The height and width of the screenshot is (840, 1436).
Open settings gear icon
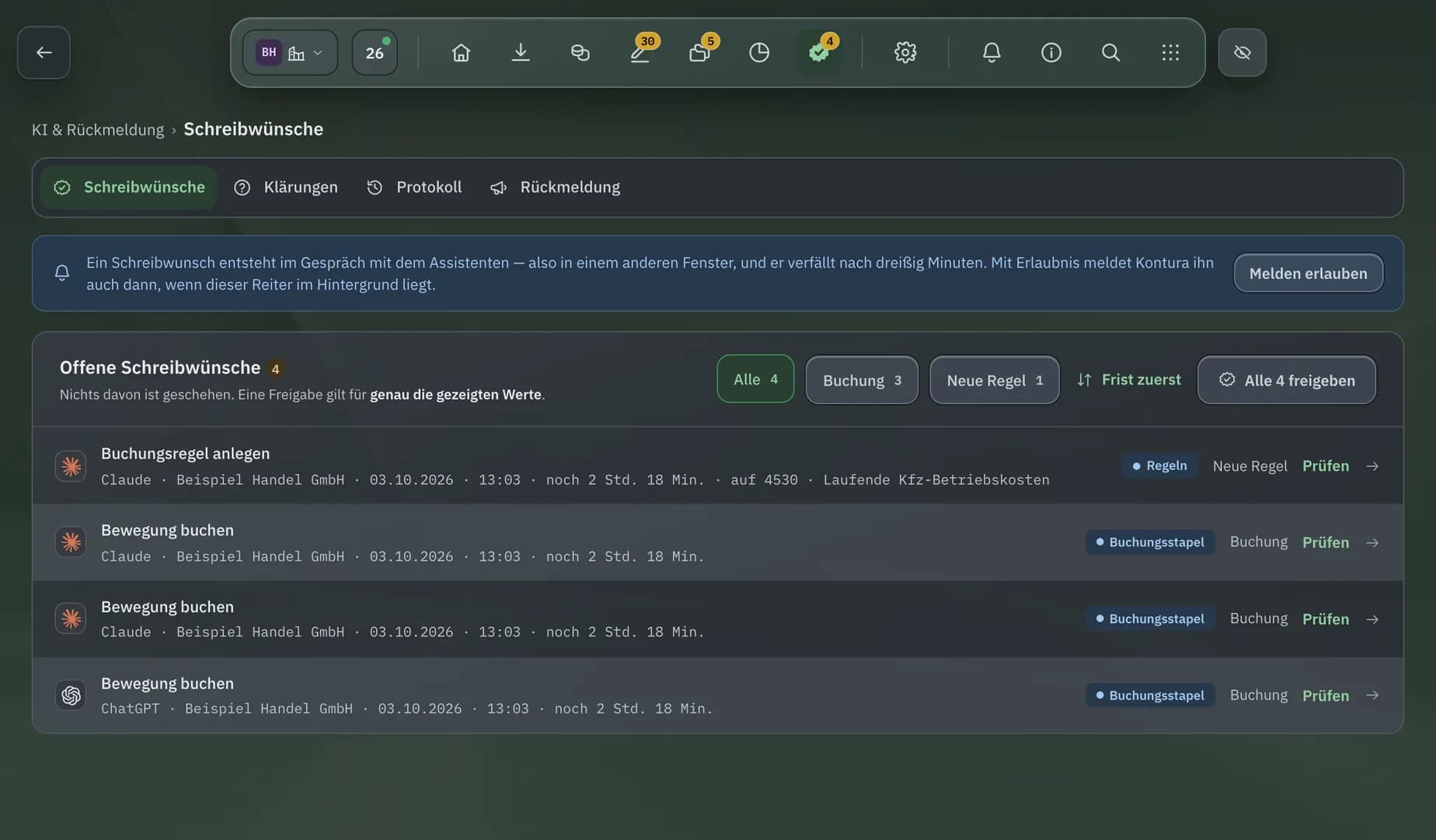905,52
